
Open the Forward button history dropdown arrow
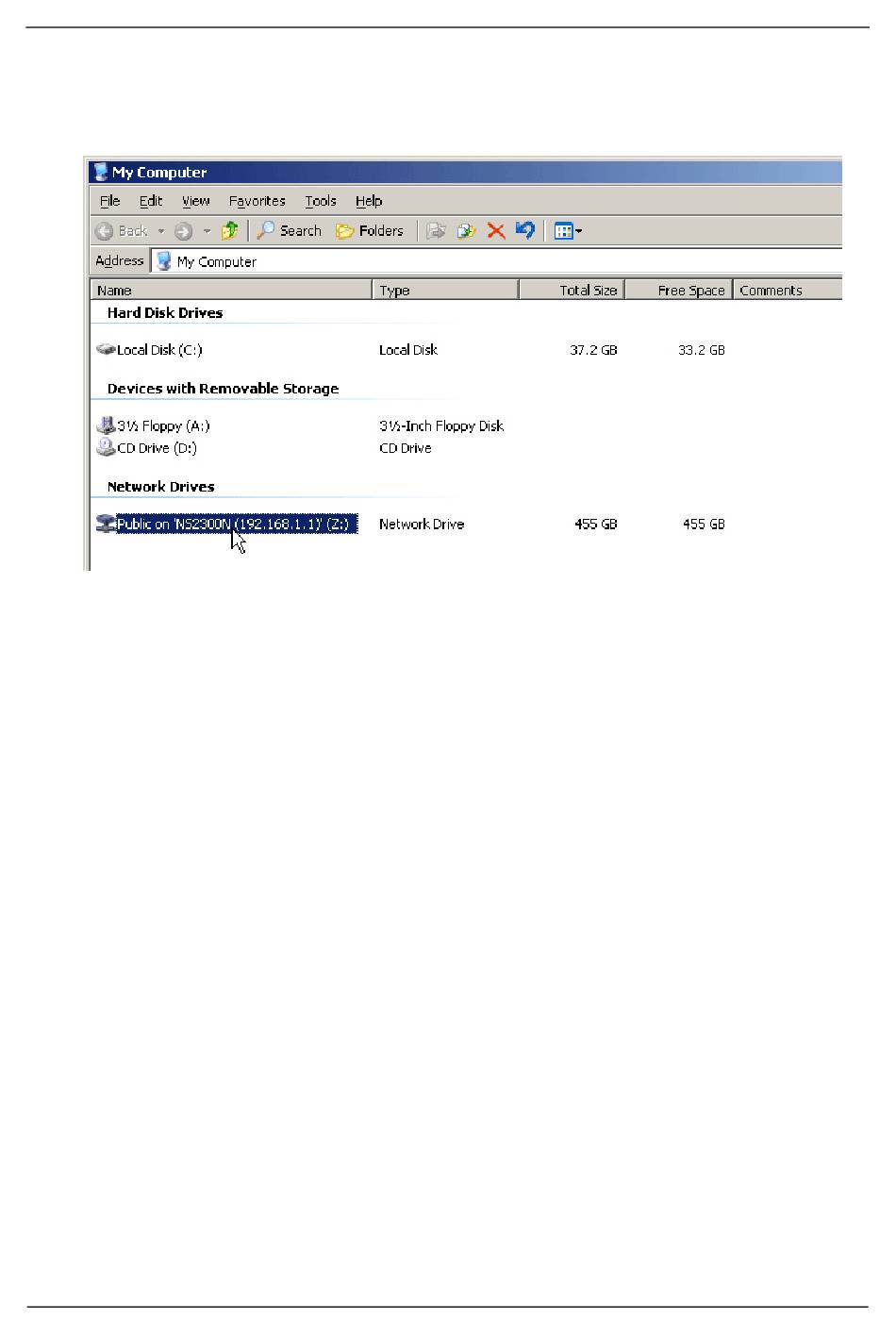pyautogui.click(x=207, y=231)
